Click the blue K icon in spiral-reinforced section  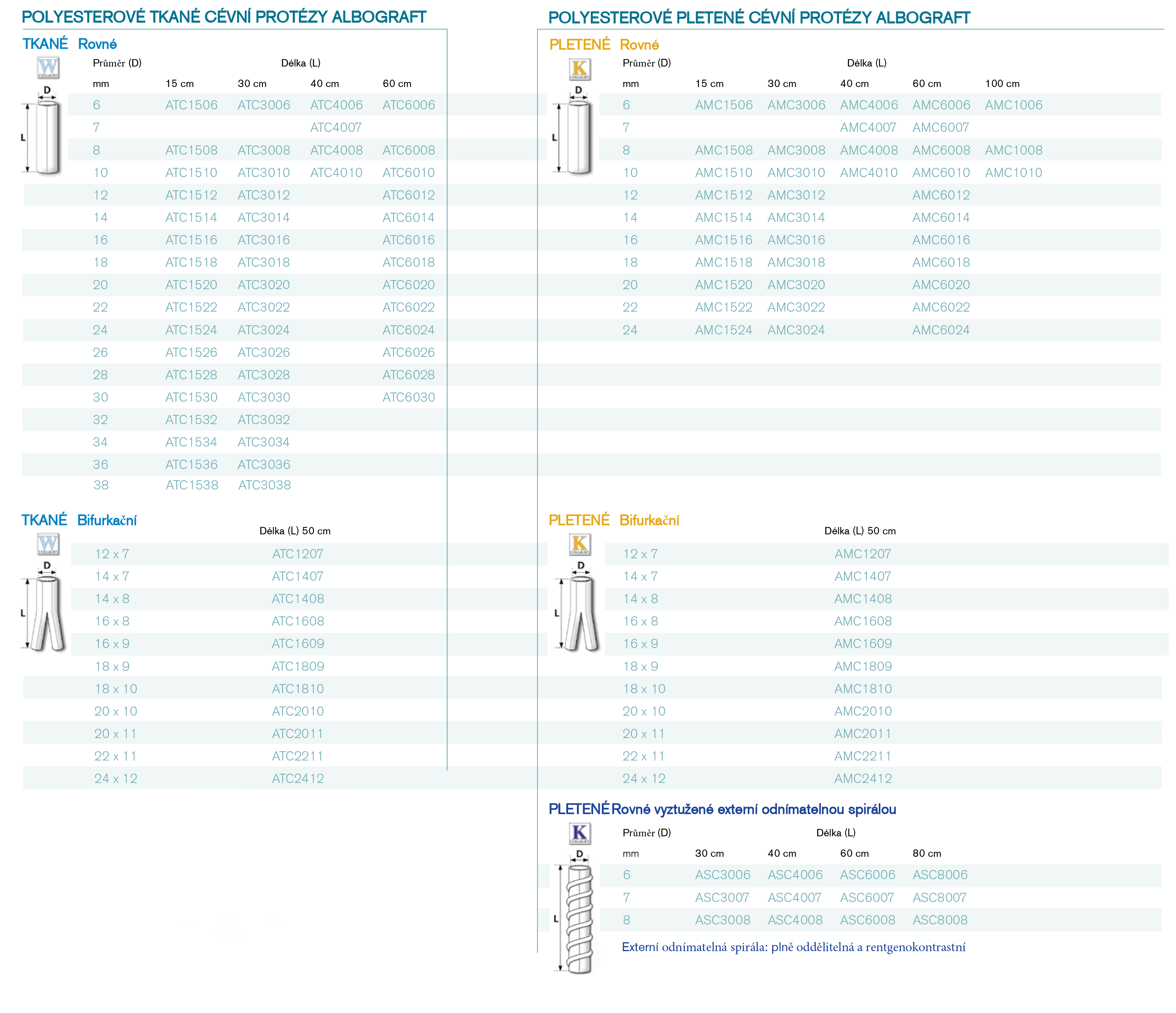(x=579, y=833)
